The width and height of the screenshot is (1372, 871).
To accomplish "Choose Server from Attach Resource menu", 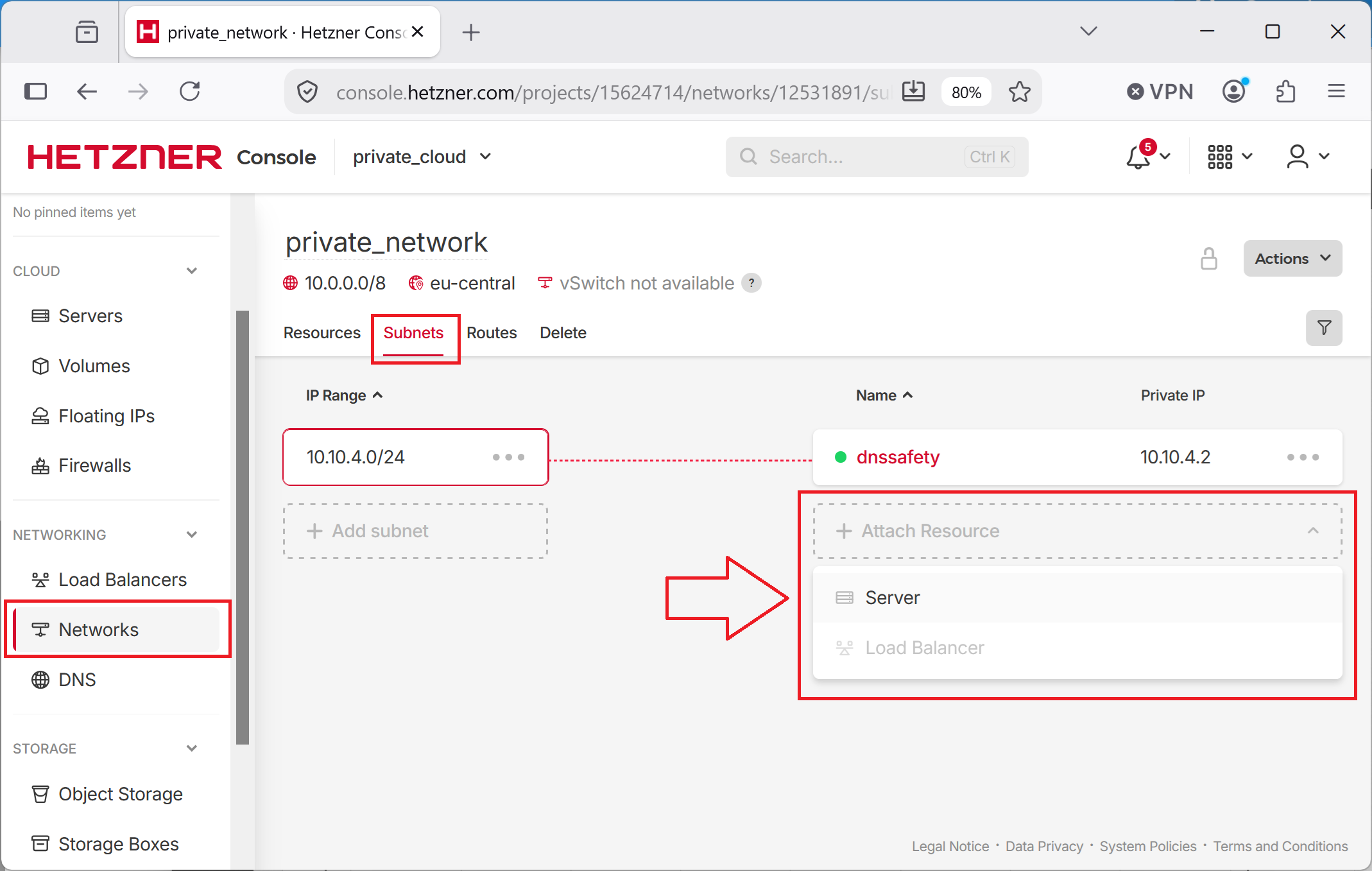I will [x=1077, y=598].
